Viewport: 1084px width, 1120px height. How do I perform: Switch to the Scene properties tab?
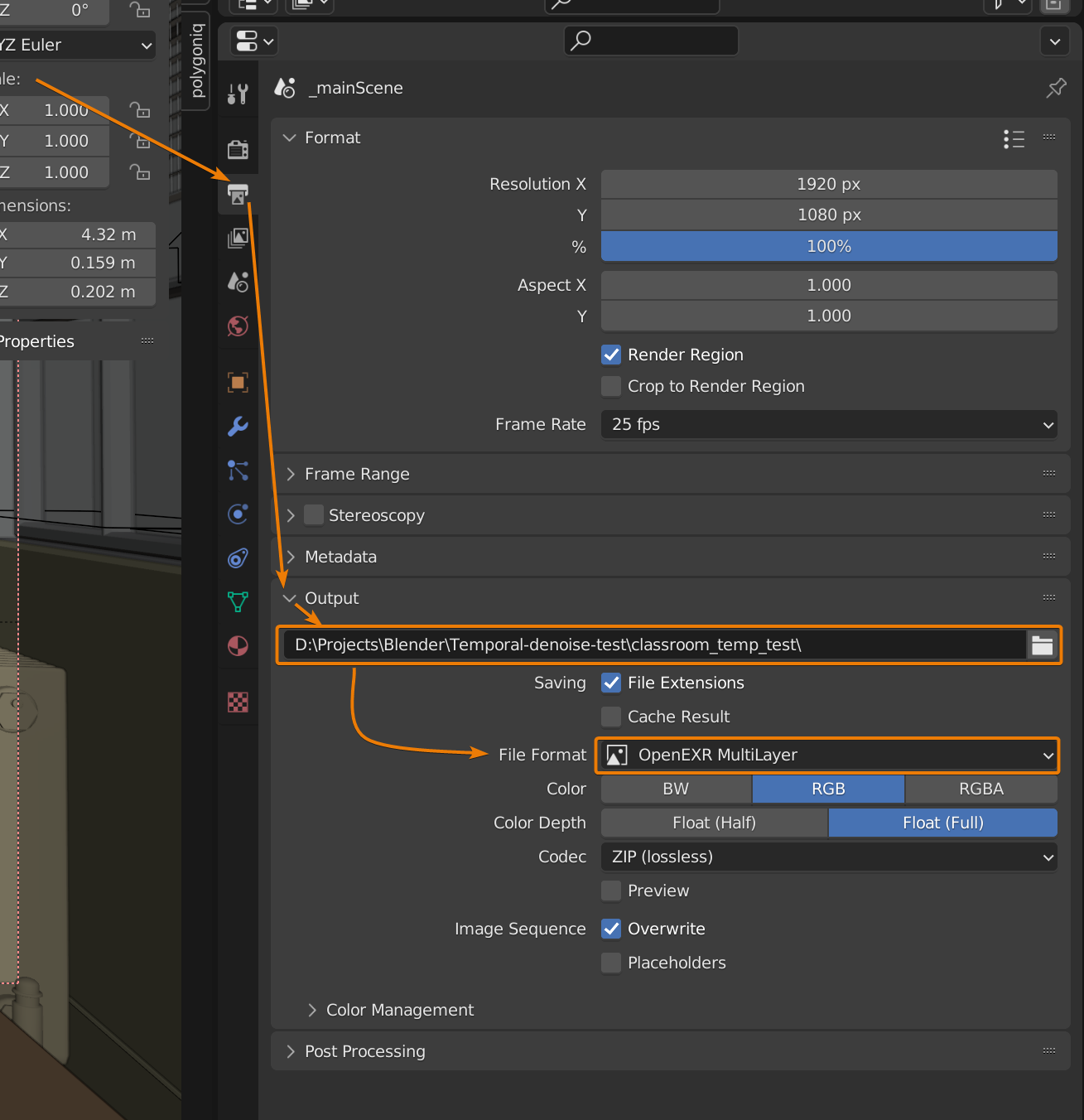pyautogui.click(x=238, y=282)
